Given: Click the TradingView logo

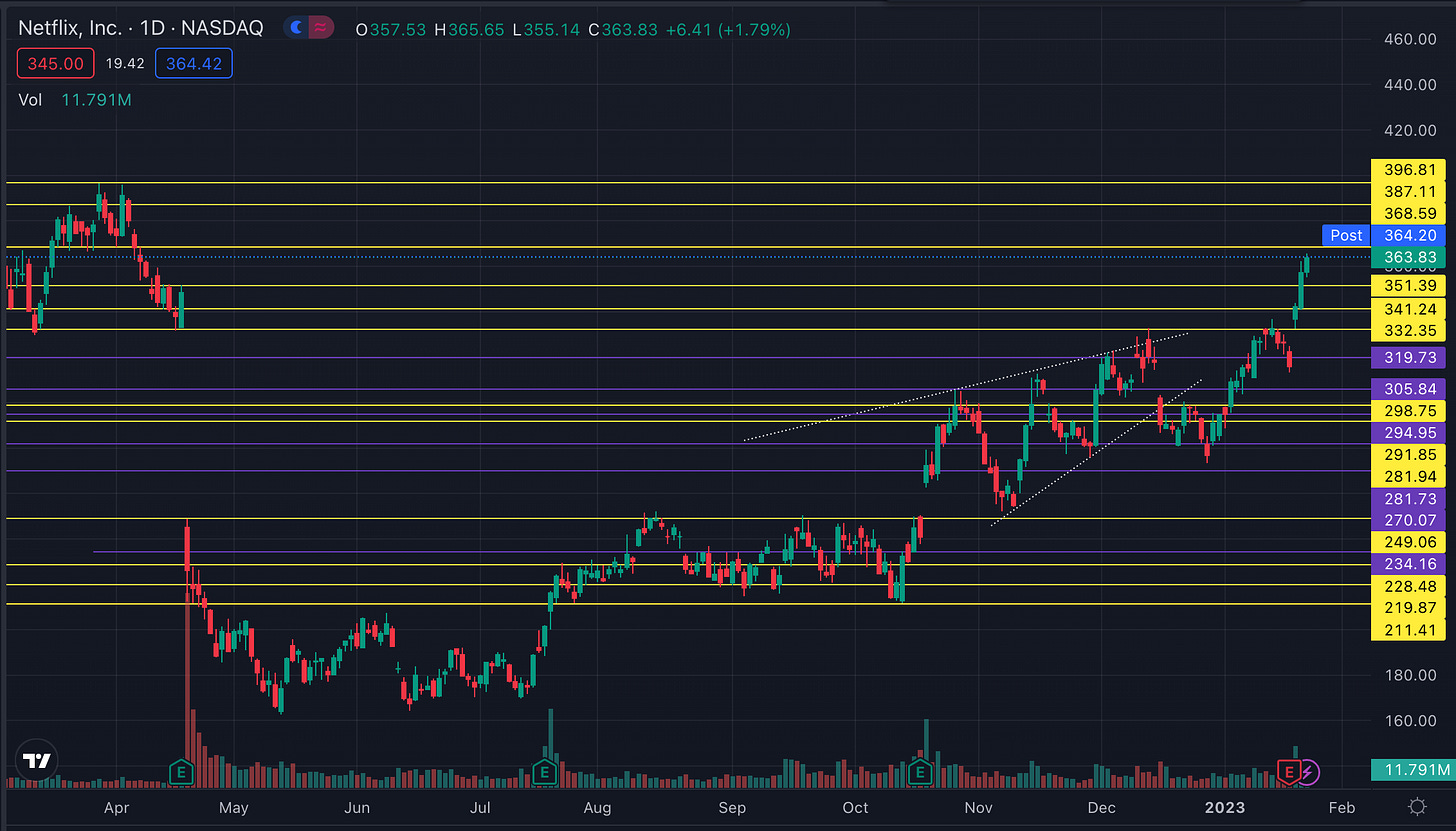Looking at the screenshot, I should tap(36, 760).
